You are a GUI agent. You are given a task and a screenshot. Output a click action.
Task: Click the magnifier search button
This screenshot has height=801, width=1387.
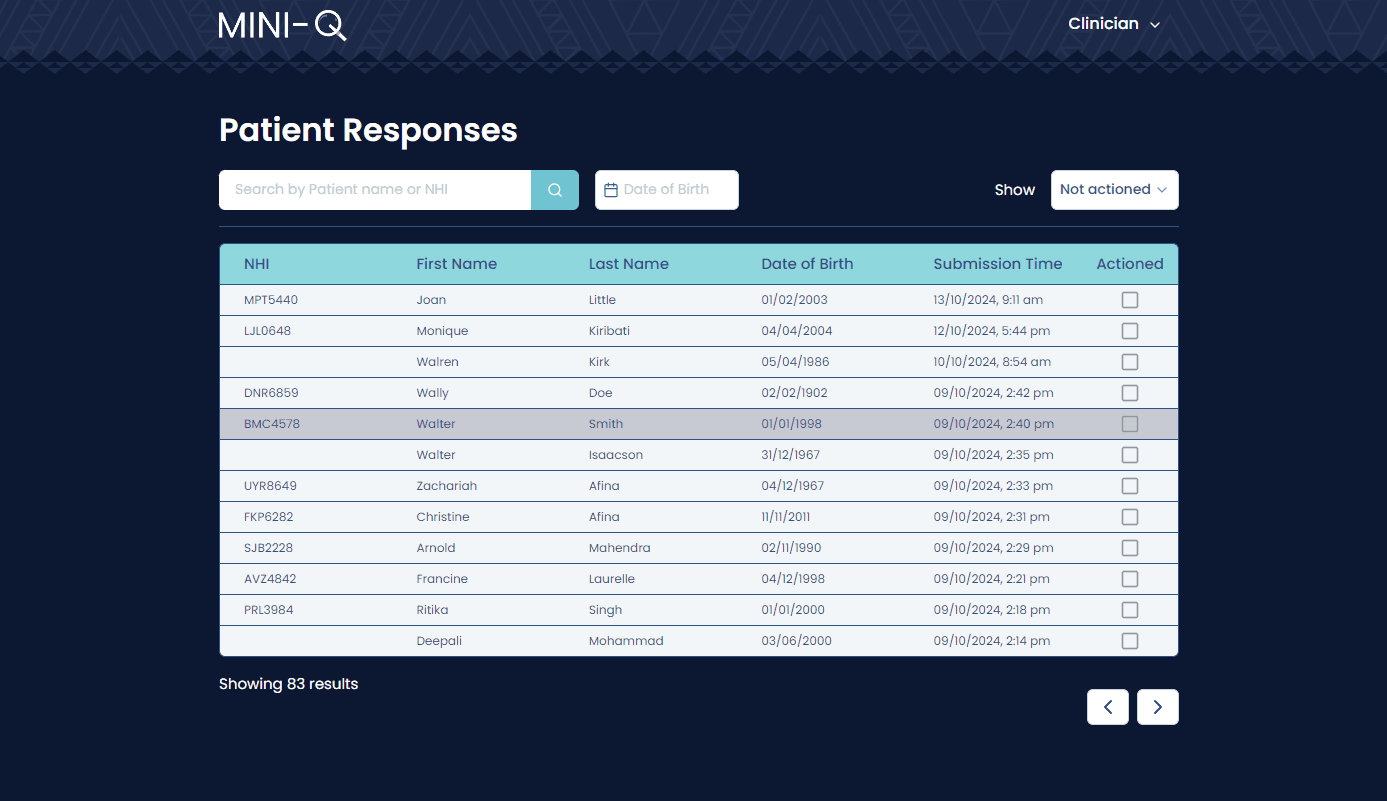[554, 190]
